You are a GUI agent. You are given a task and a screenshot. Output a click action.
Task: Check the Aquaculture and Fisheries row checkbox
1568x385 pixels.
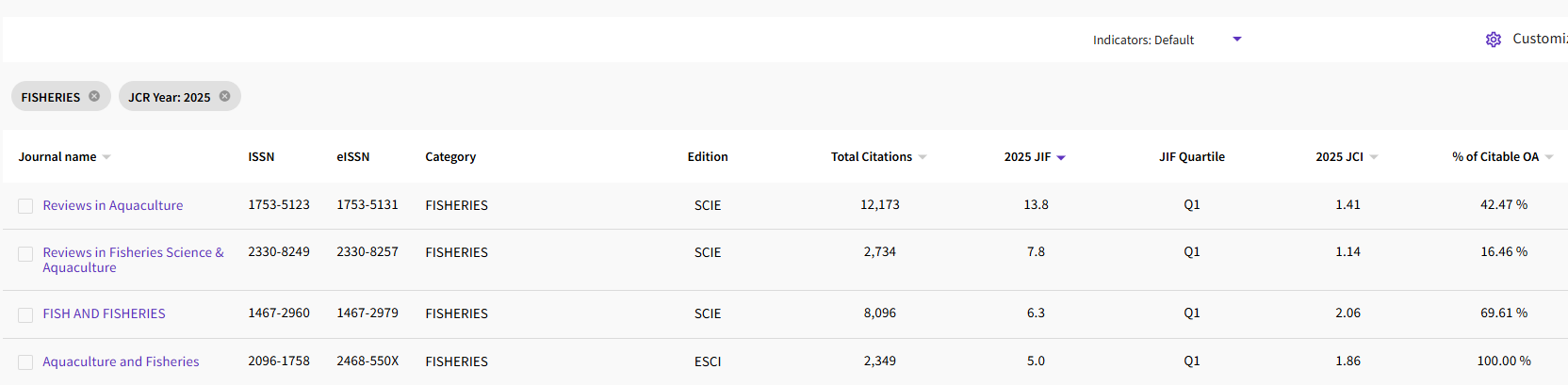tap(25, 362)
